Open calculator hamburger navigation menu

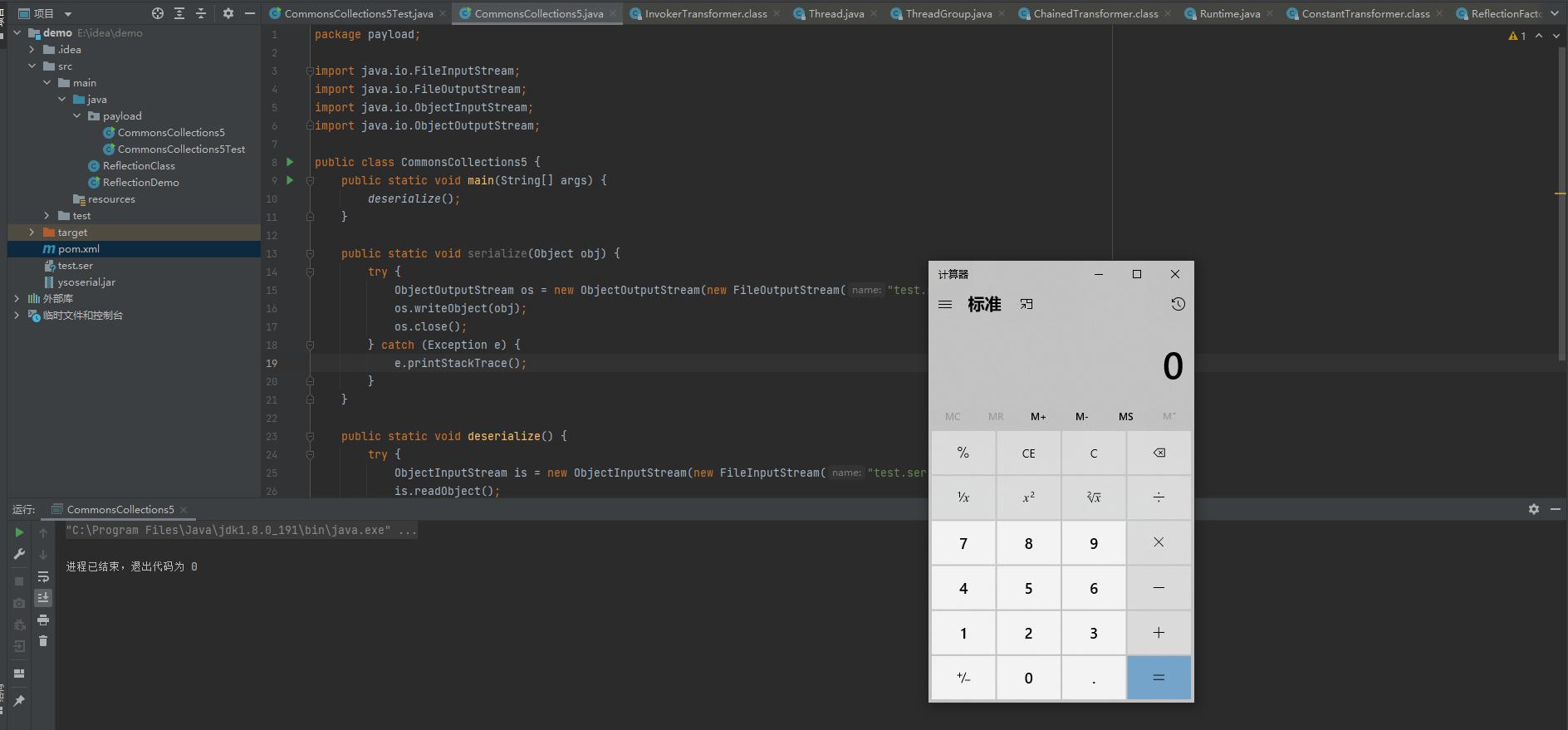[945, 304]
